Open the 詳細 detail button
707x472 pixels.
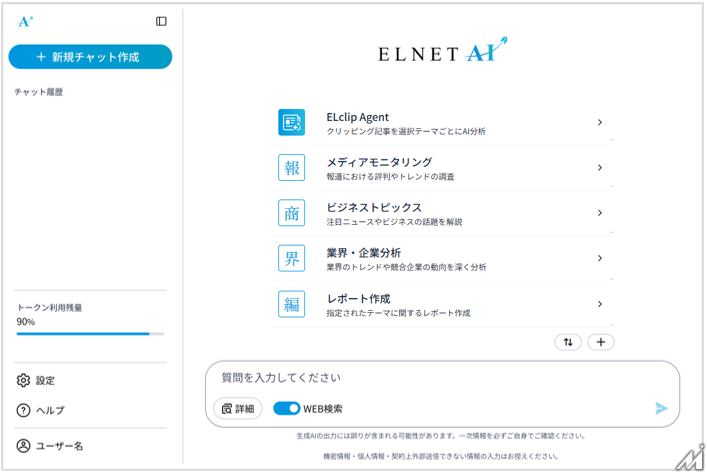(x=238, y=408)
